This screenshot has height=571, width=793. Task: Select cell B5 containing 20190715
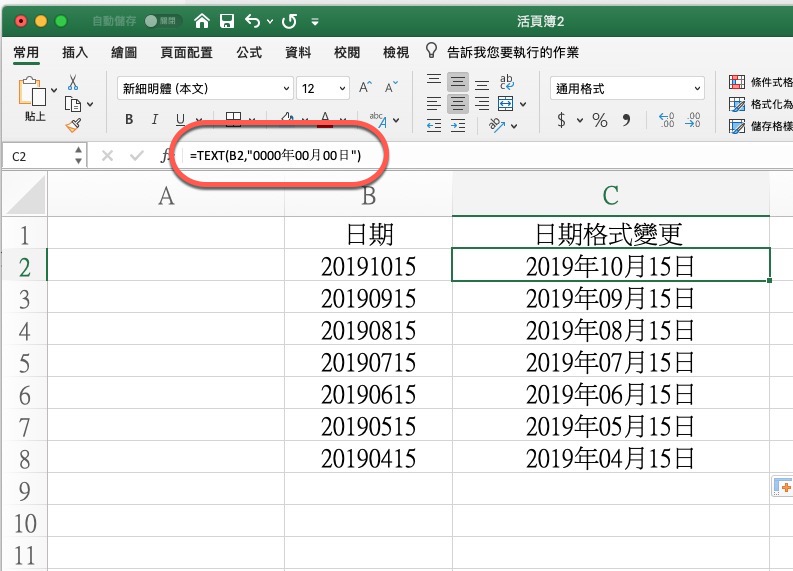tap(368, 362)
